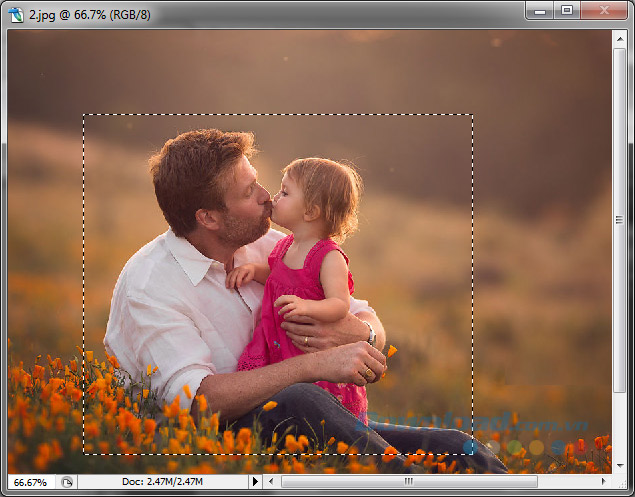Click the horizontal scrollbar left arrow
The height and width of the screenshot is (497, 635).
271,482
